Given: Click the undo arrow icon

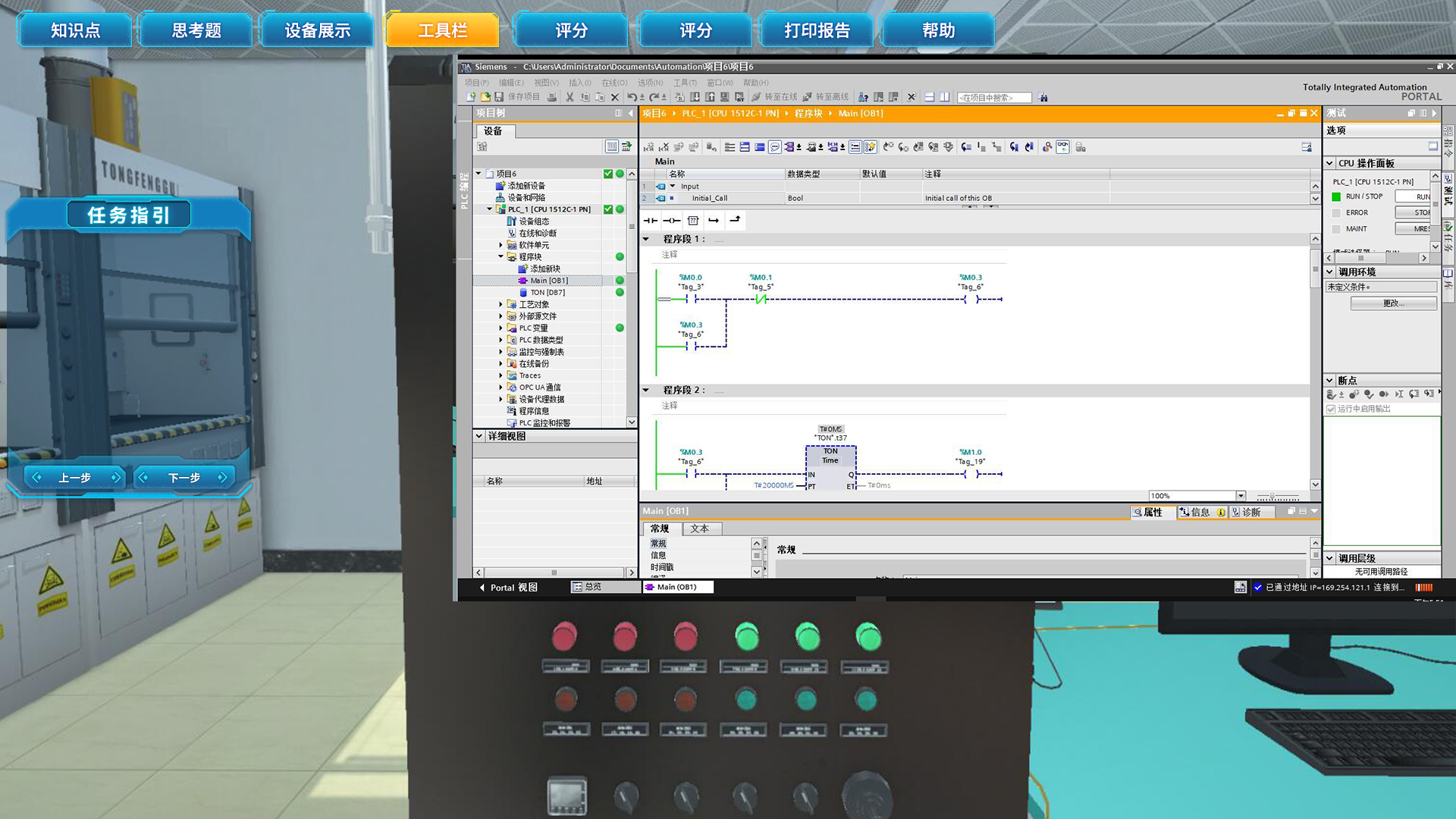Looking at the screenshot, I should [632, 97].
